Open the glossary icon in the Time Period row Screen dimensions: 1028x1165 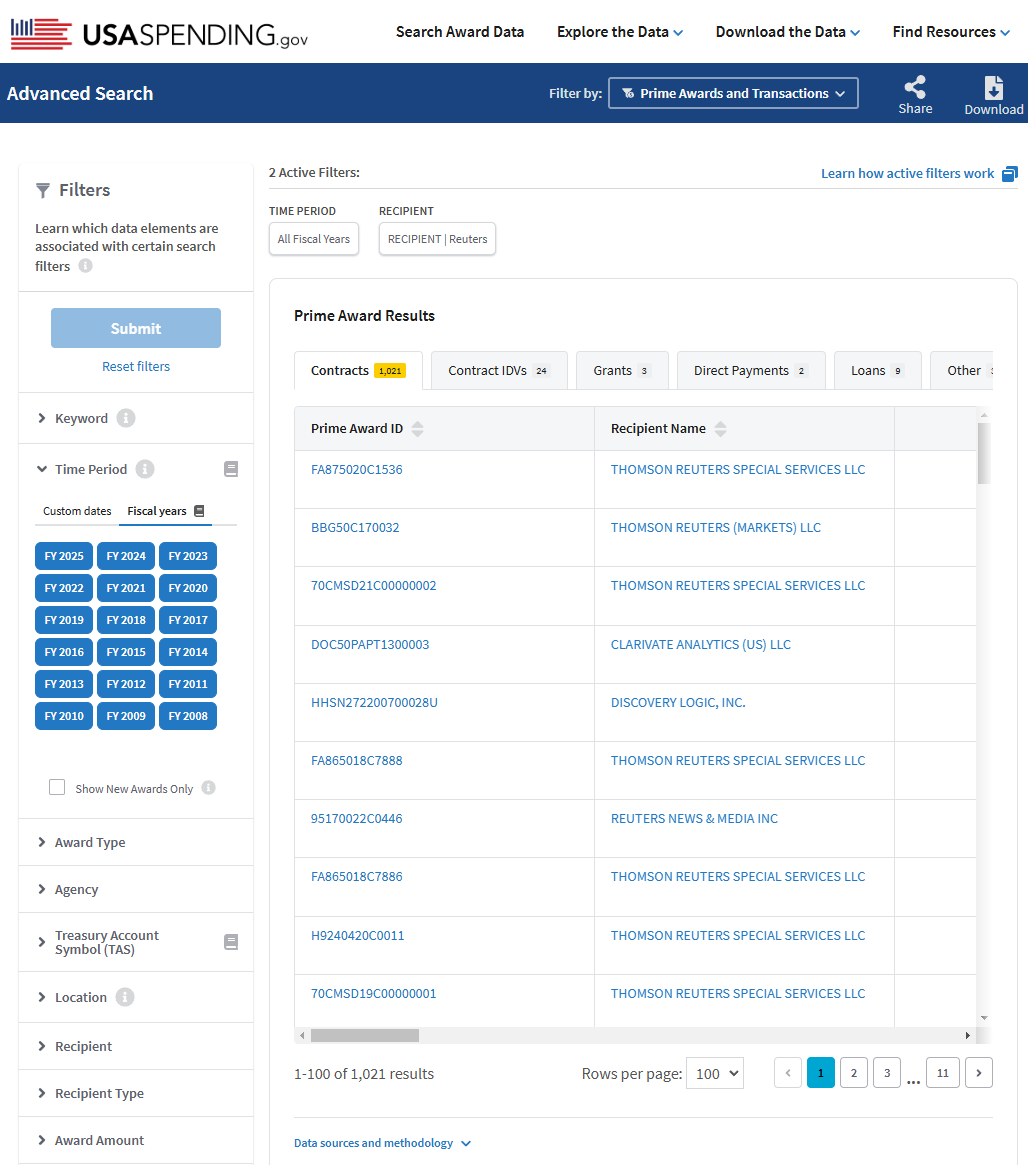pyautogui.click(x=231, y=469)
